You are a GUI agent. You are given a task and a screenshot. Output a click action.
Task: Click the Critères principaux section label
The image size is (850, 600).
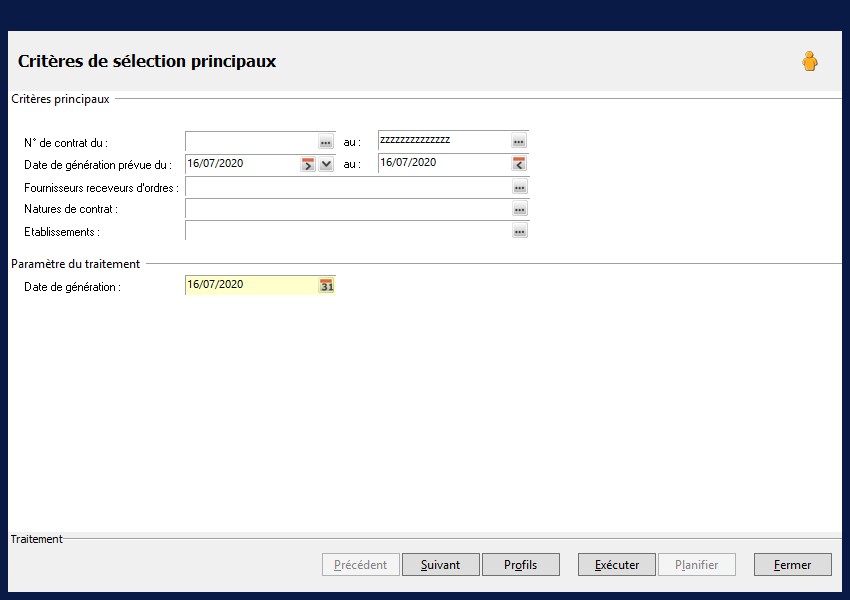click(60, 99)
